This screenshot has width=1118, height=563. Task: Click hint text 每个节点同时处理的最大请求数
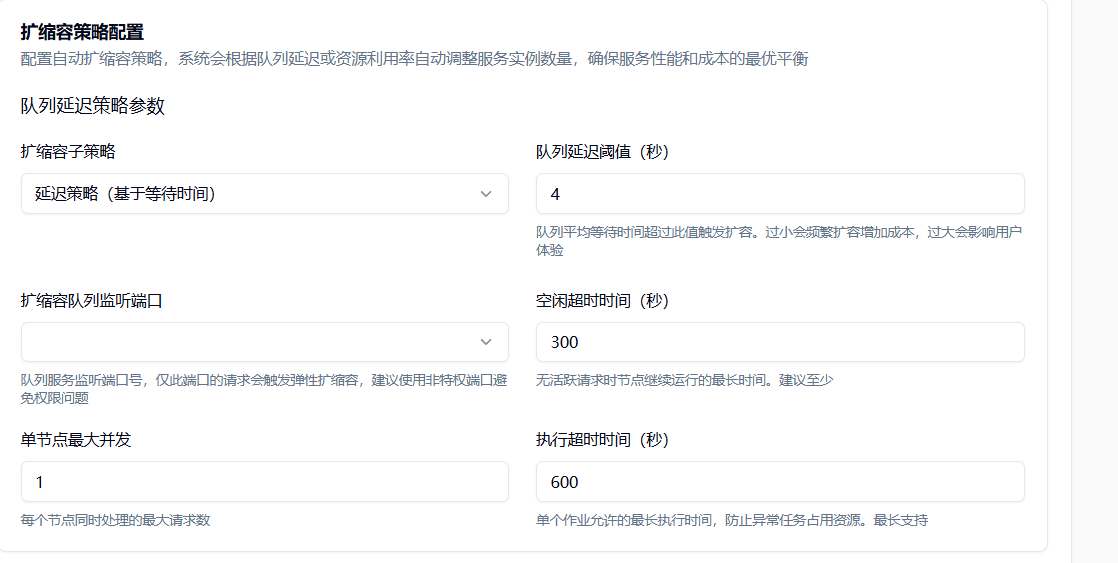[115, 520]
